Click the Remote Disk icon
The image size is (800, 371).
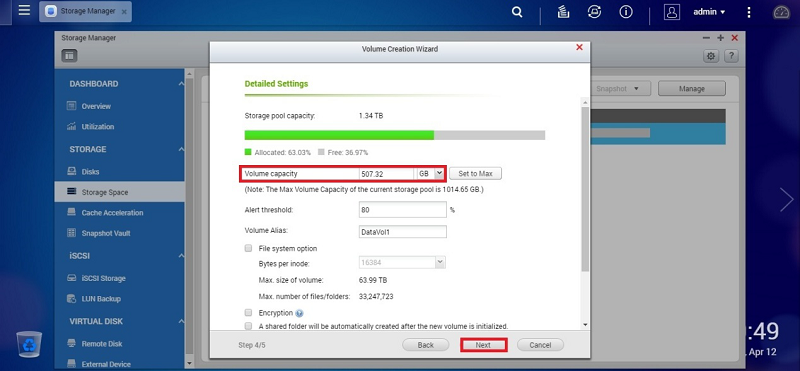(71, 343)
